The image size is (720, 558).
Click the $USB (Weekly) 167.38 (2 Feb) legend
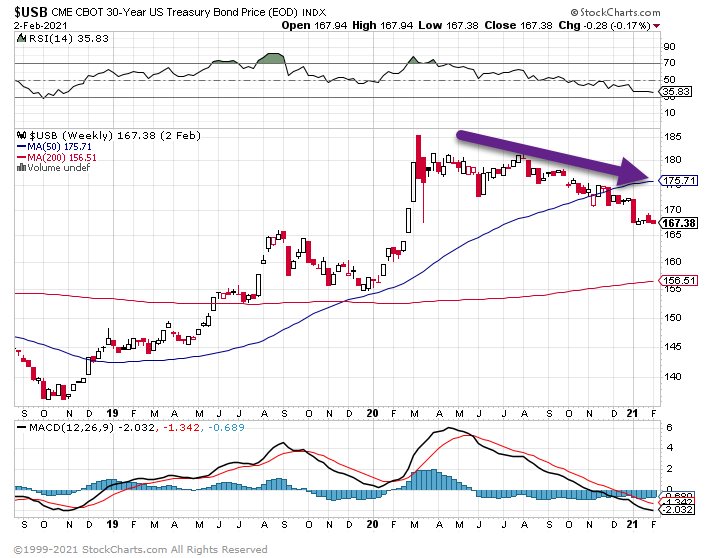click(115, 135)
